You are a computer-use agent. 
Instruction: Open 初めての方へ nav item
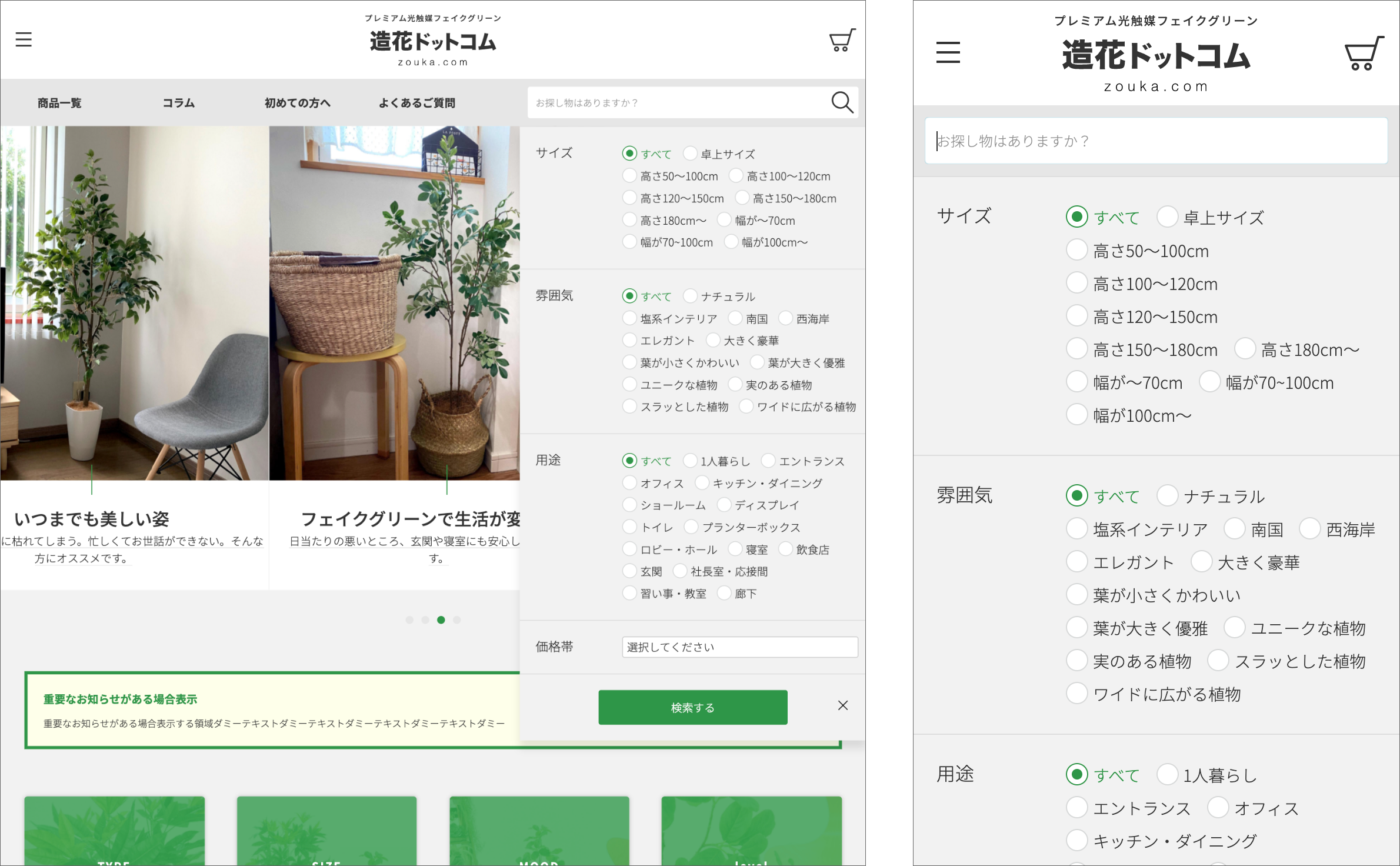coord(298,103)
